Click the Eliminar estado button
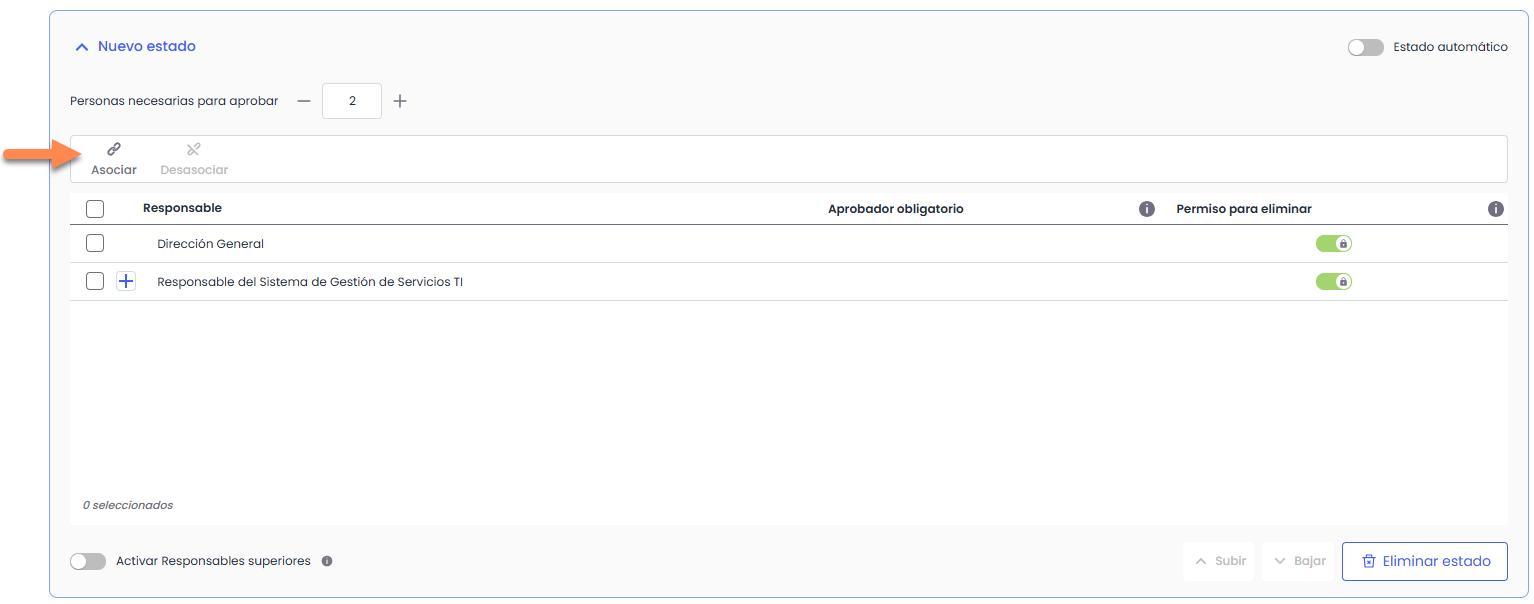Screen dimensions: 1534x604 click(x=1424, y=561)
